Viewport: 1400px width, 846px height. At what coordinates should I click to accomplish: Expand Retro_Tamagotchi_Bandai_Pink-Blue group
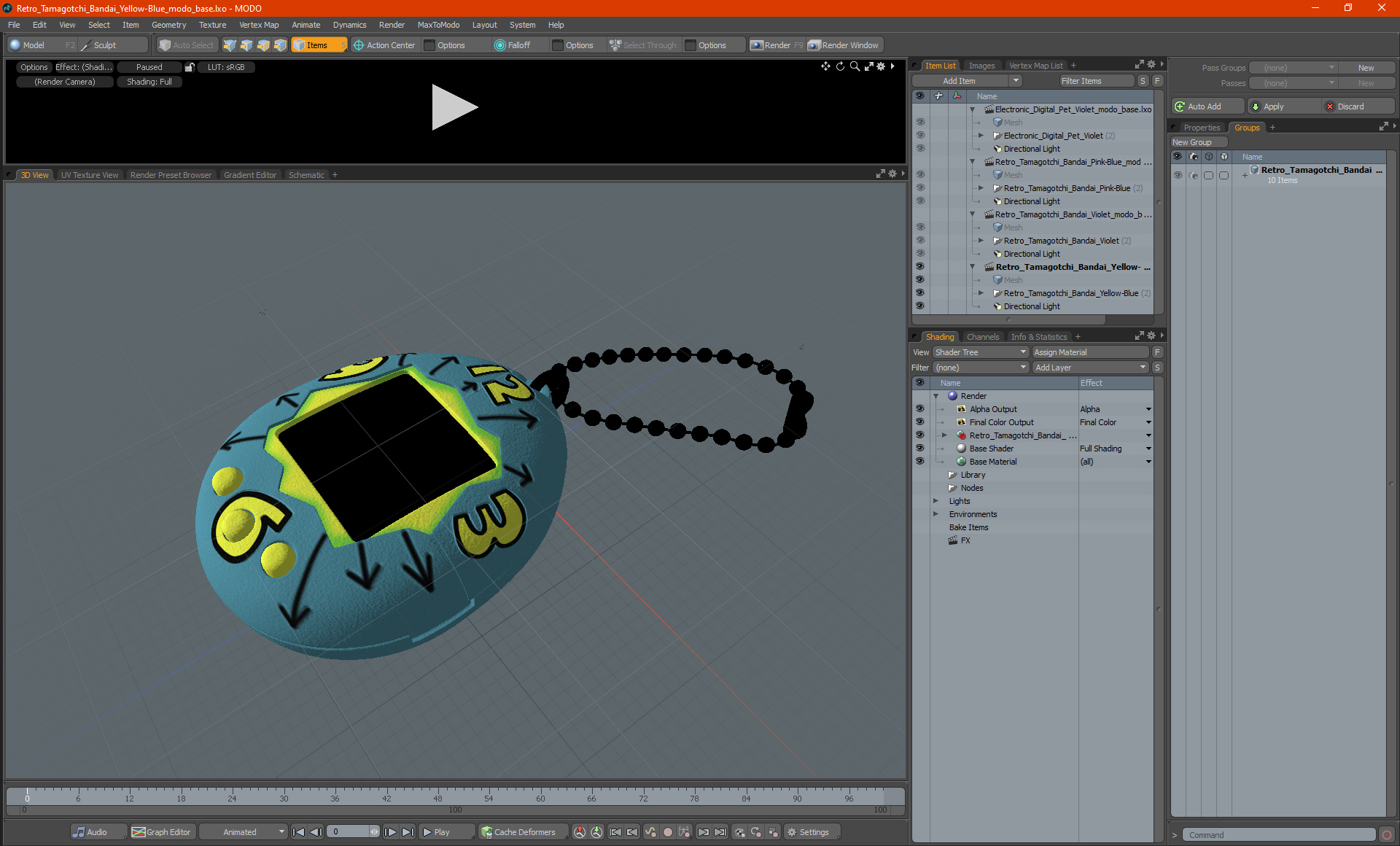click(x=981, y=188)
